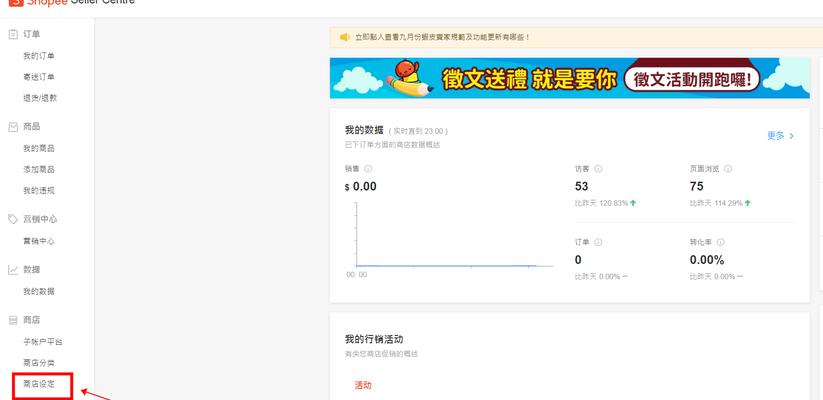
Task: Open 退货/退款 in the sidebar
Action: pos(40,98)
